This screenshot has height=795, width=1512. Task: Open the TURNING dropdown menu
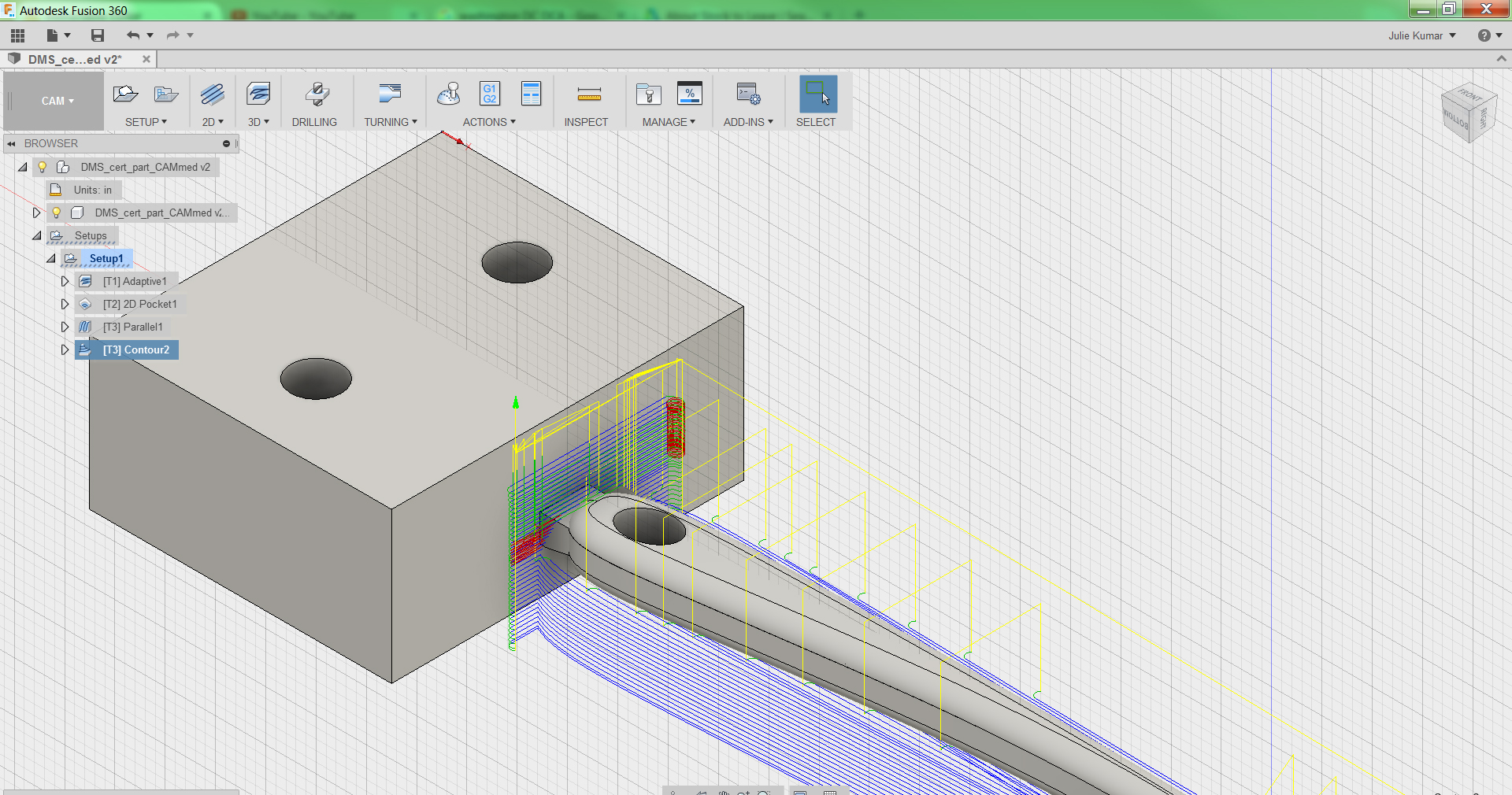pos(390,122)
